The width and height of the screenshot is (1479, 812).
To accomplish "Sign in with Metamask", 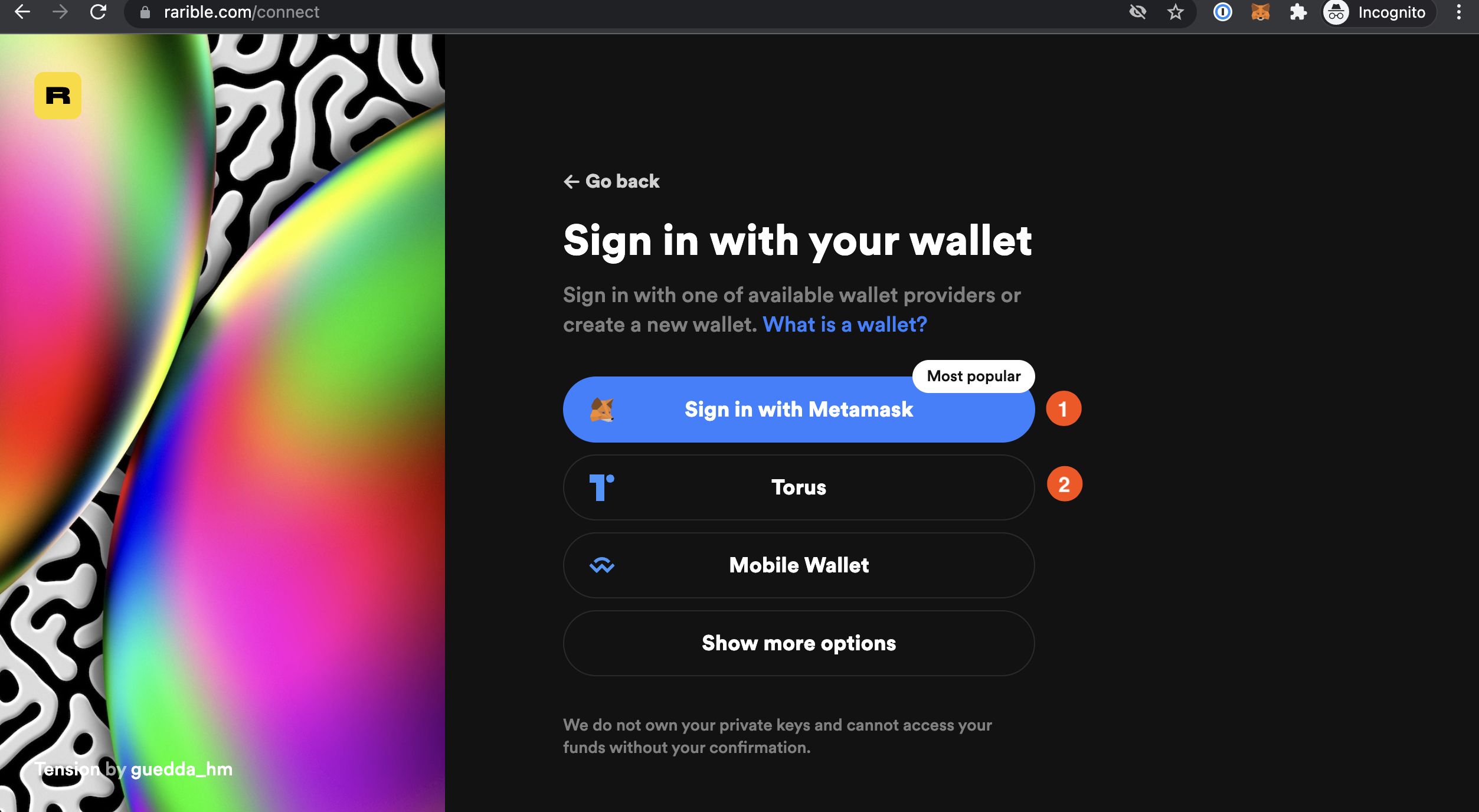I will point(799,410).
